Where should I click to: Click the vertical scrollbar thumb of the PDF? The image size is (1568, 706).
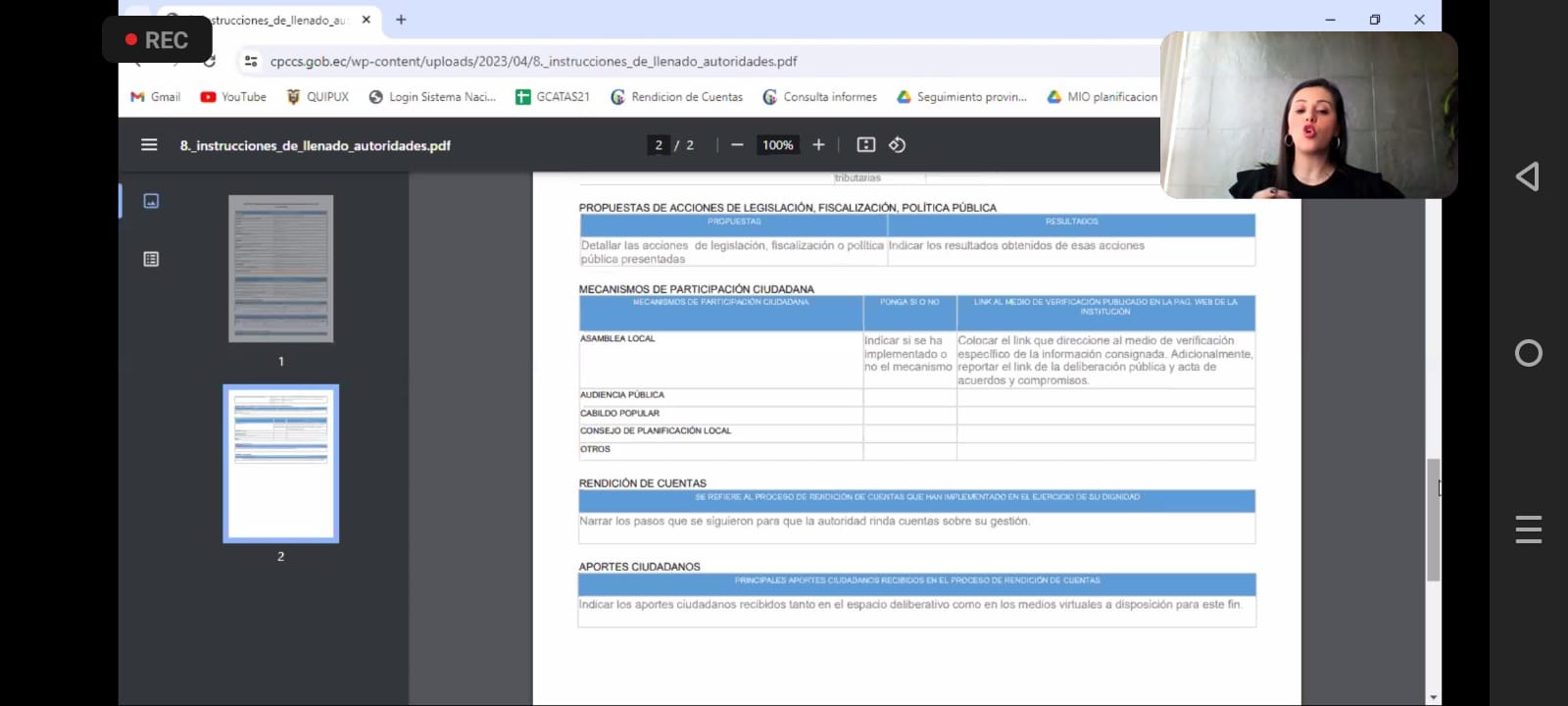[1434, 520]
